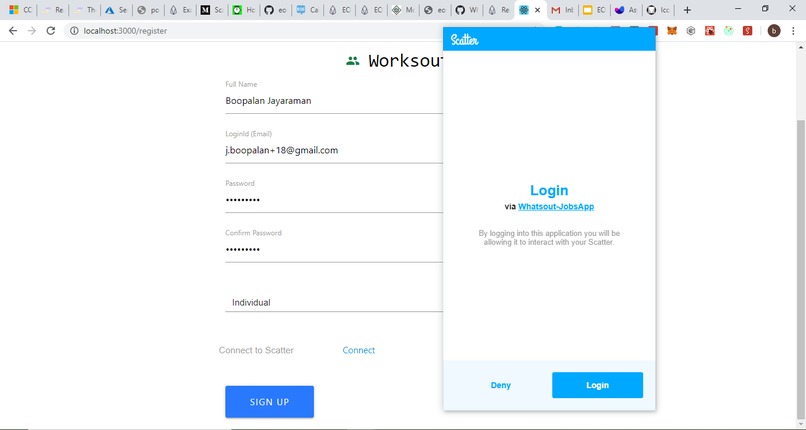Click the browser forward arrow

click(x=32, y=31)
